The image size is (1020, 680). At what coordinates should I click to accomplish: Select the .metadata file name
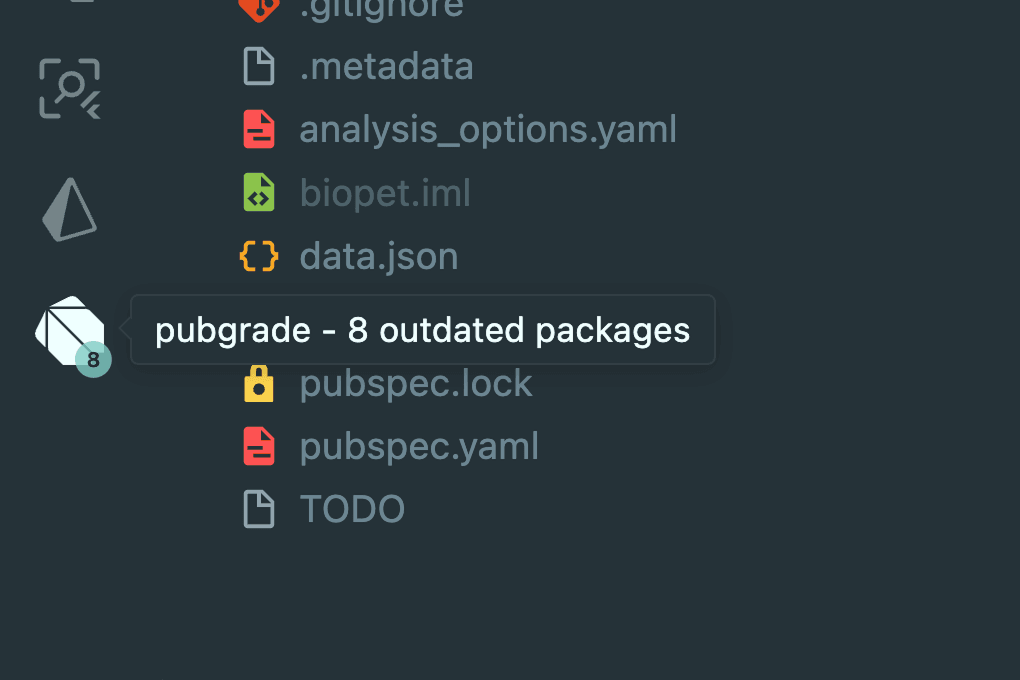(386, 67)
